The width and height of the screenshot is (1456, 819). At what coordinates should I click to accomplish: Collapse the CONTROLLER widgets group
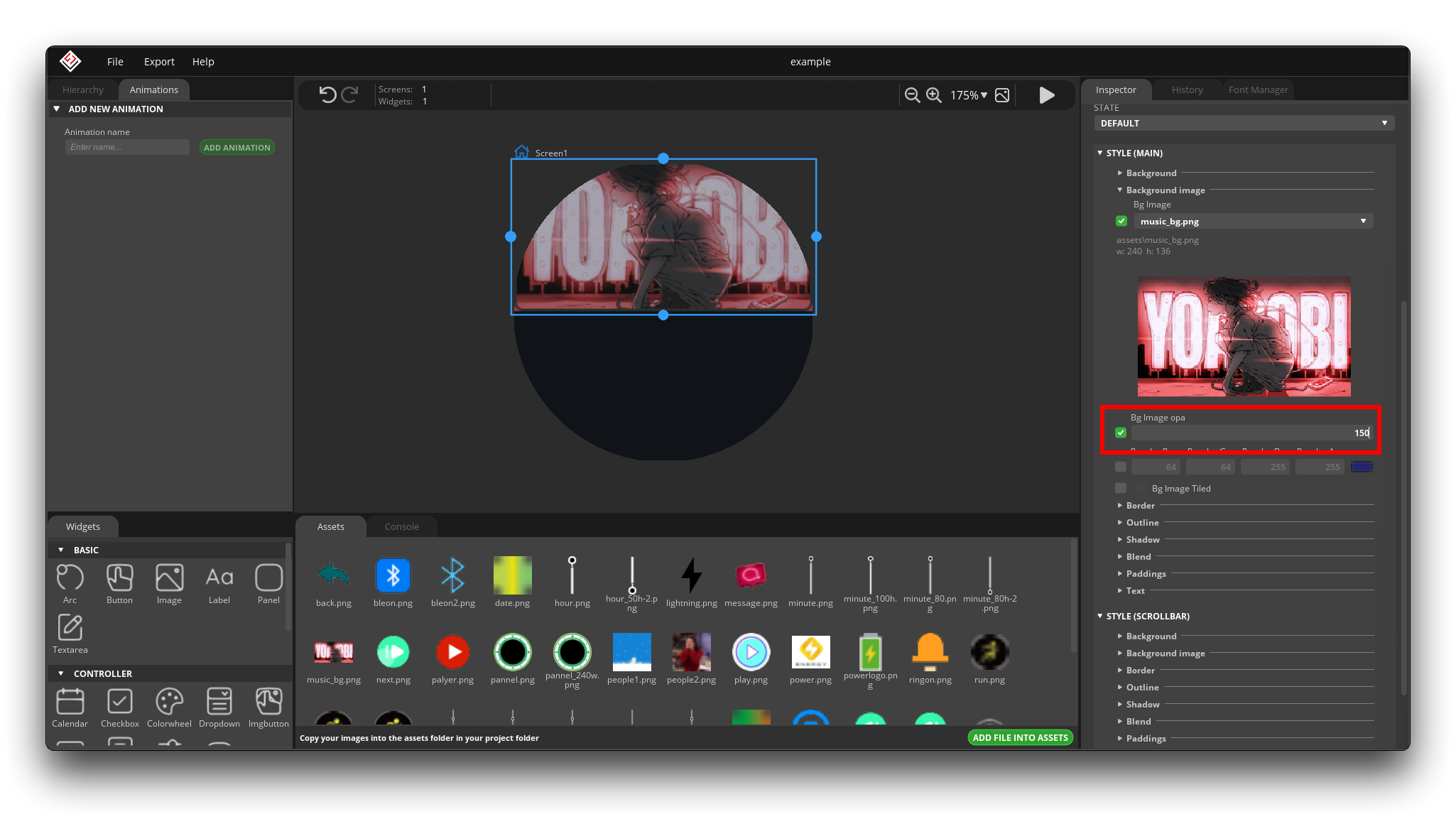click(61, 673)
